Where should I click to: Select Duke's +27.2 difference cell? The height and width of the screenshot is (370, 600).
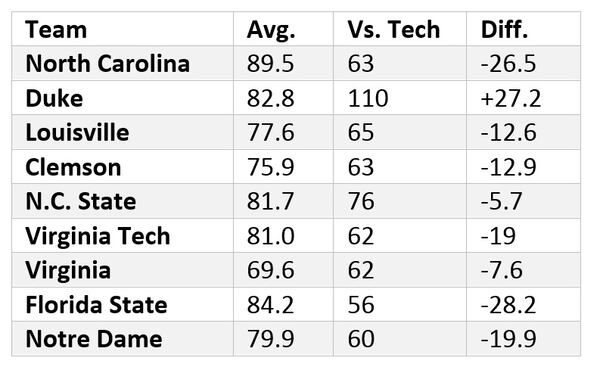(523, 98)
